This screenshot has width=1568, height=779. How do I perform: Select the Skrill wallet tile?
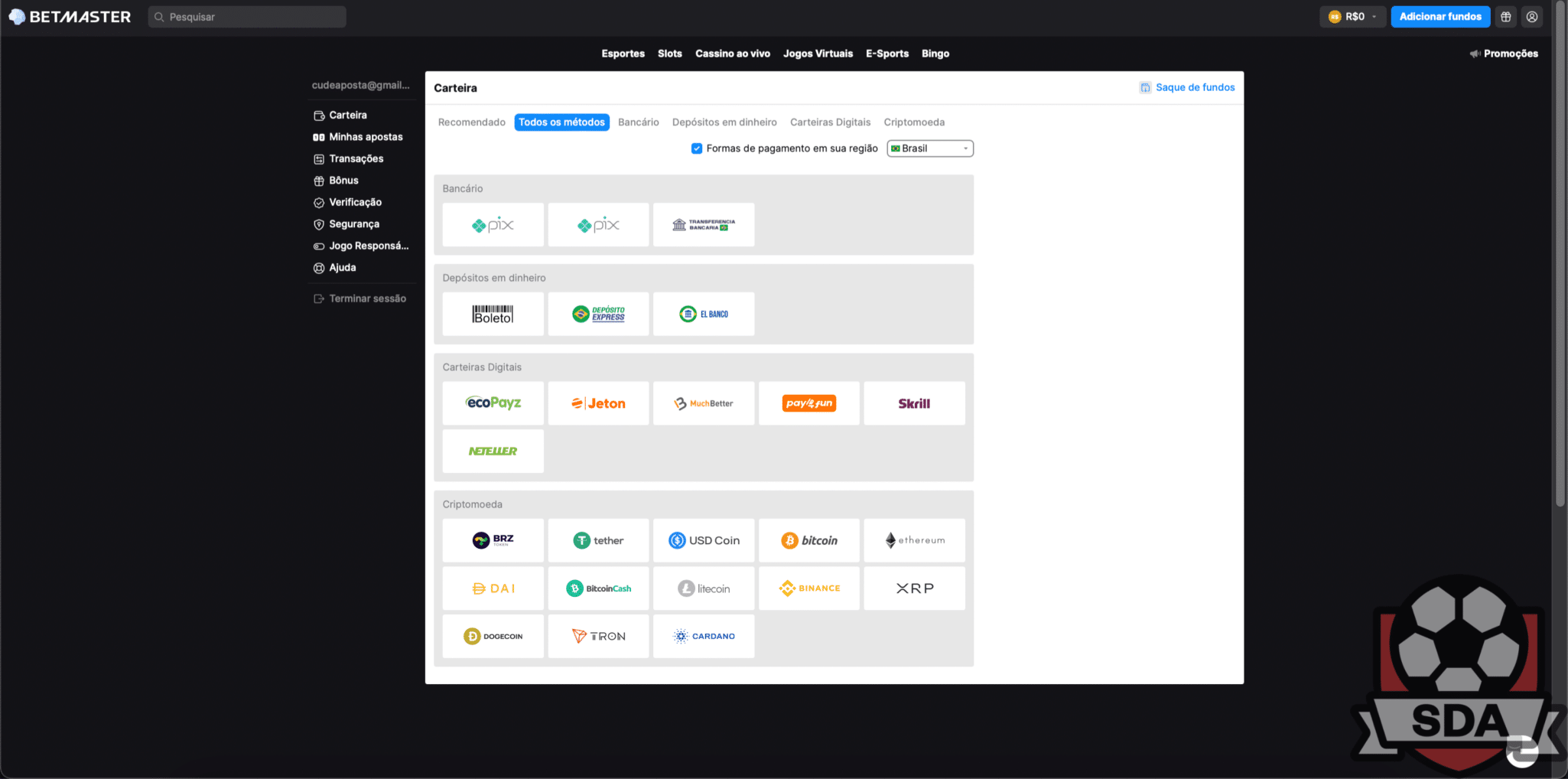coord(915,403)
